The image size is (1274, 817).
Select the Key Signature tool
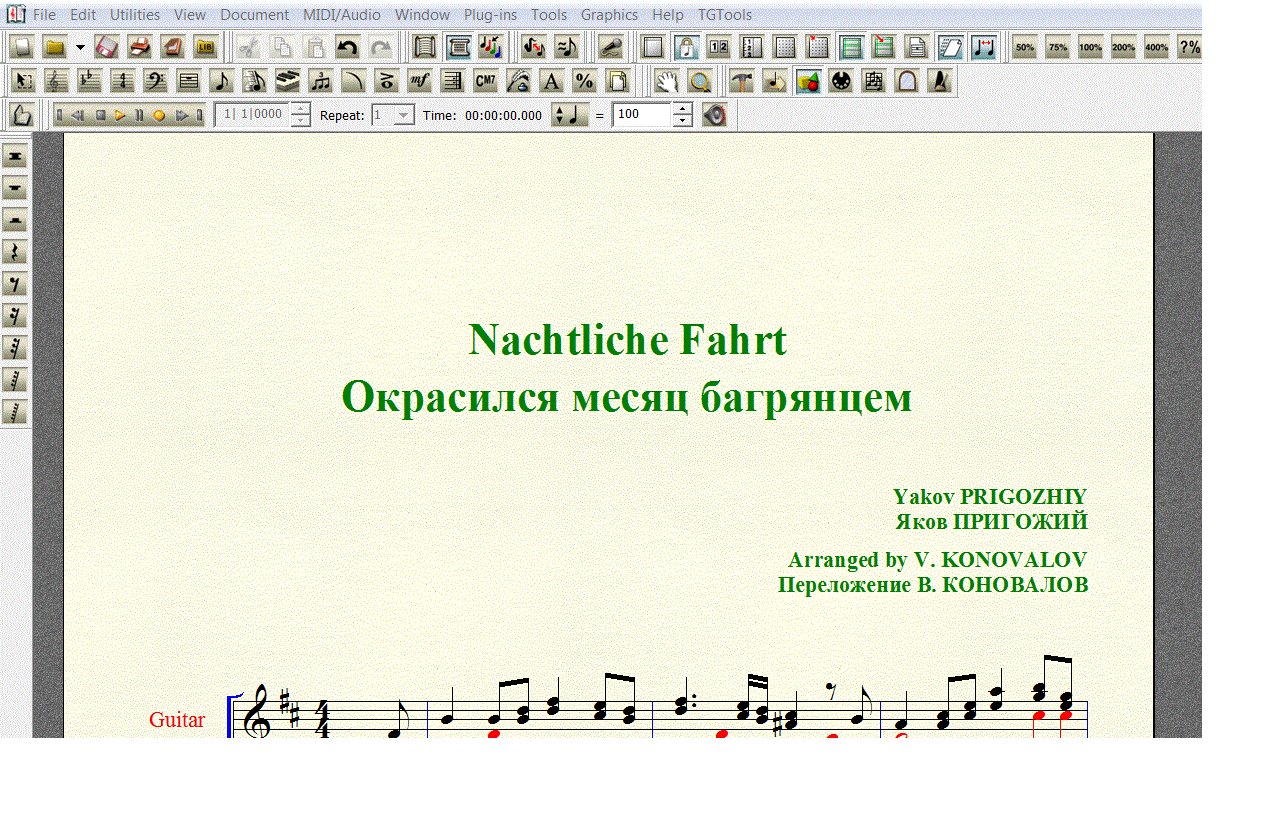tap(90, 82)
